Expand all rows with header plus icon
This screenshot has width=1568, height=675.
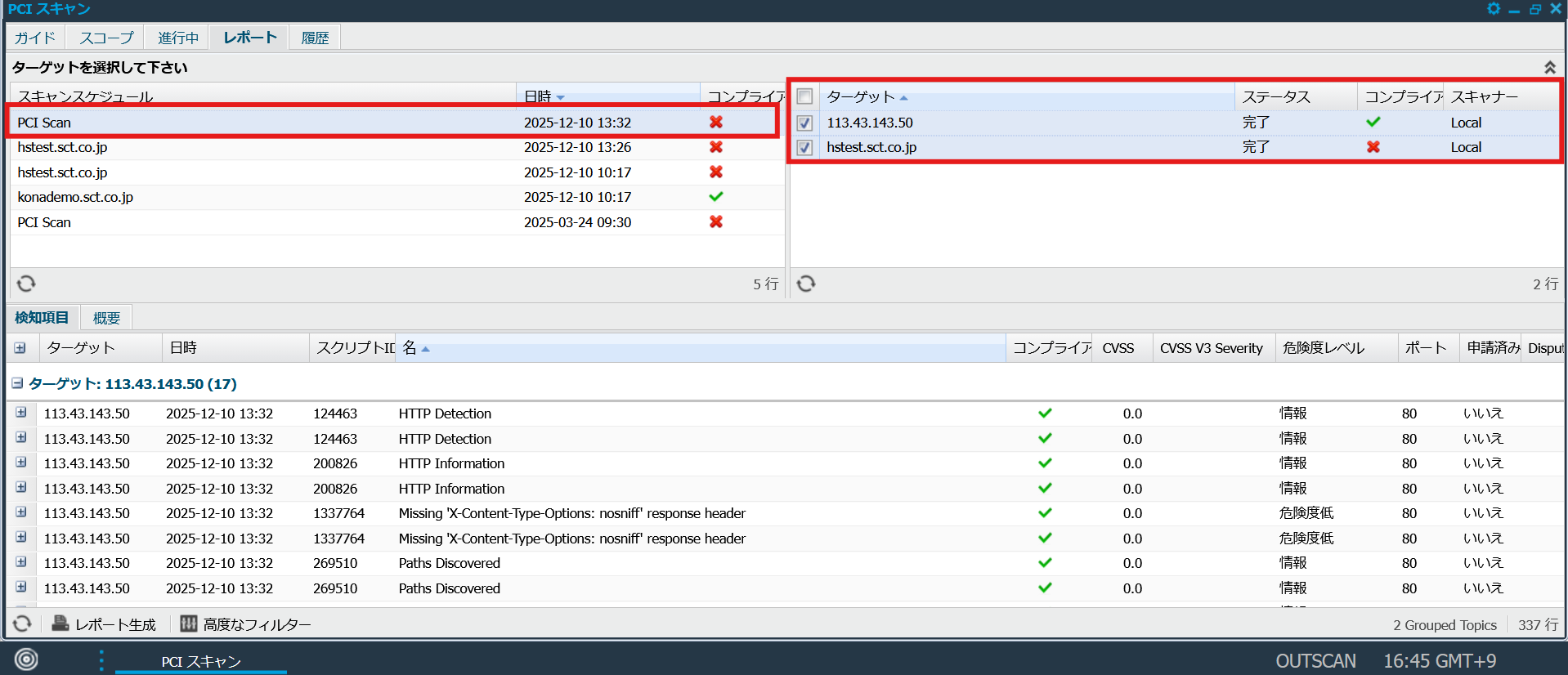[x=20, y=348]
